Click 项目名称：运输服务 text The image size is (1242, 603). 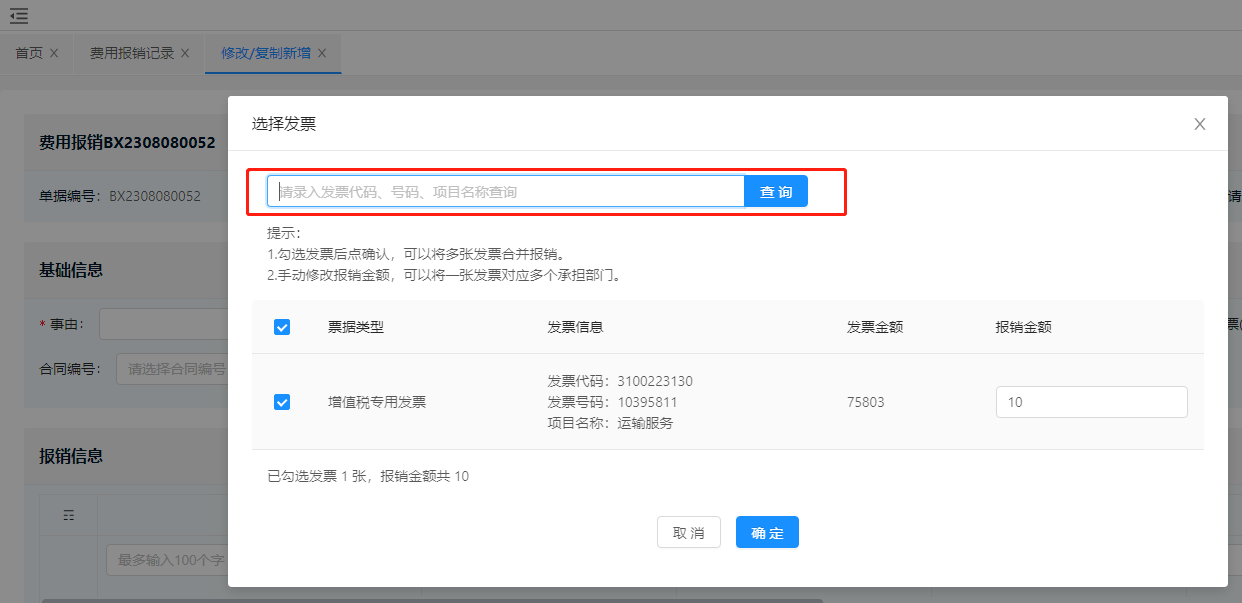click(610, 423)
